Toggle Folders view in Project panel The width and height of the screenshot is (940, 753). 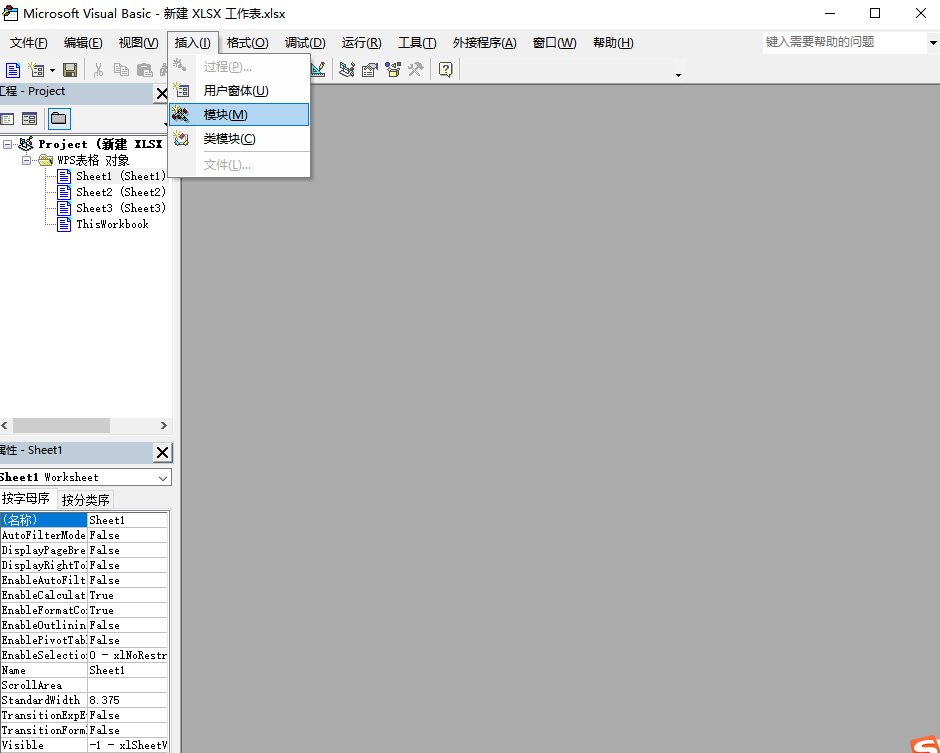click(59, 119)
